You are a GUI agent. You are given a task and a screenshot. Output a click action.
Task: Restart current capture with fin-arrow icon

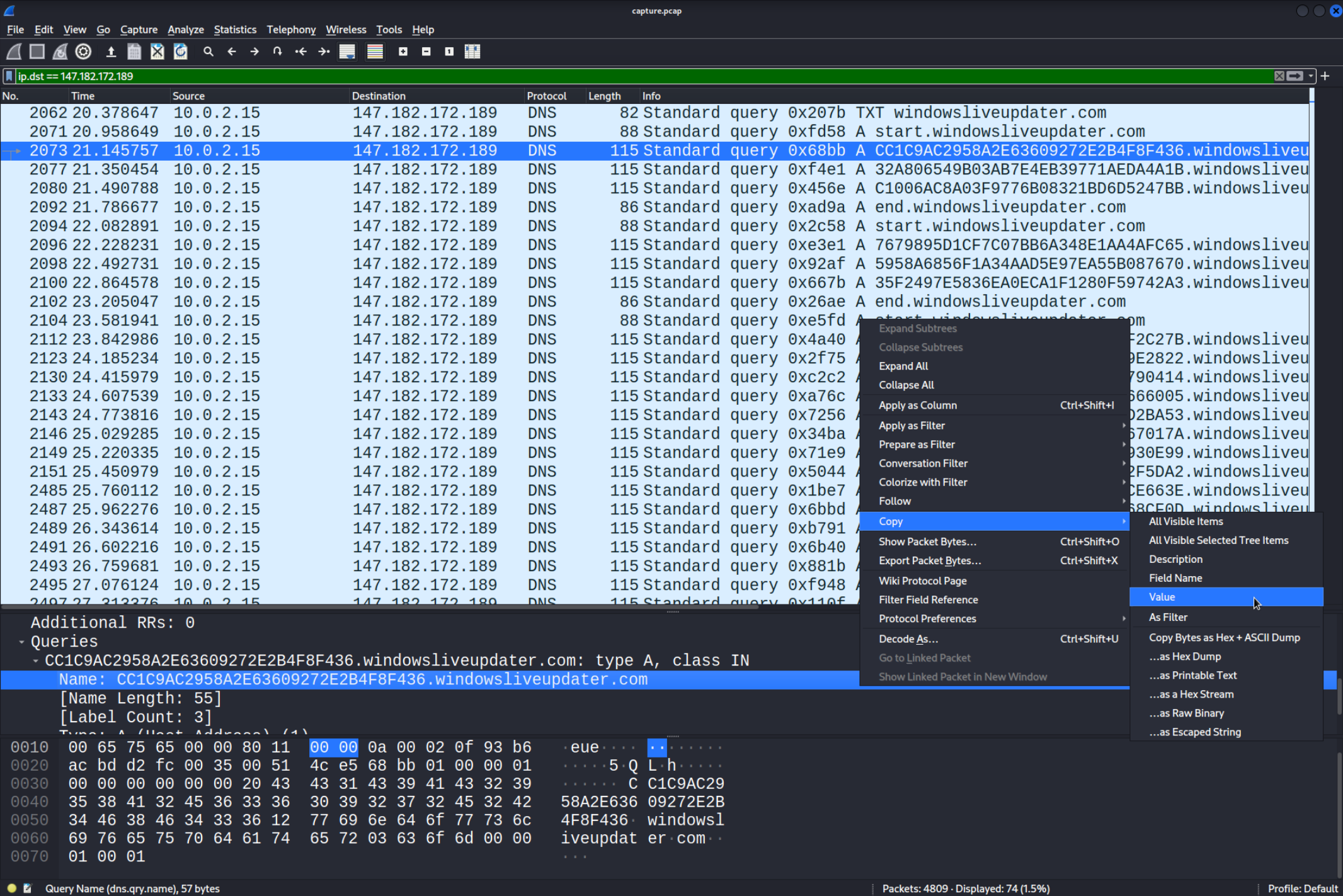pos(60,52)
